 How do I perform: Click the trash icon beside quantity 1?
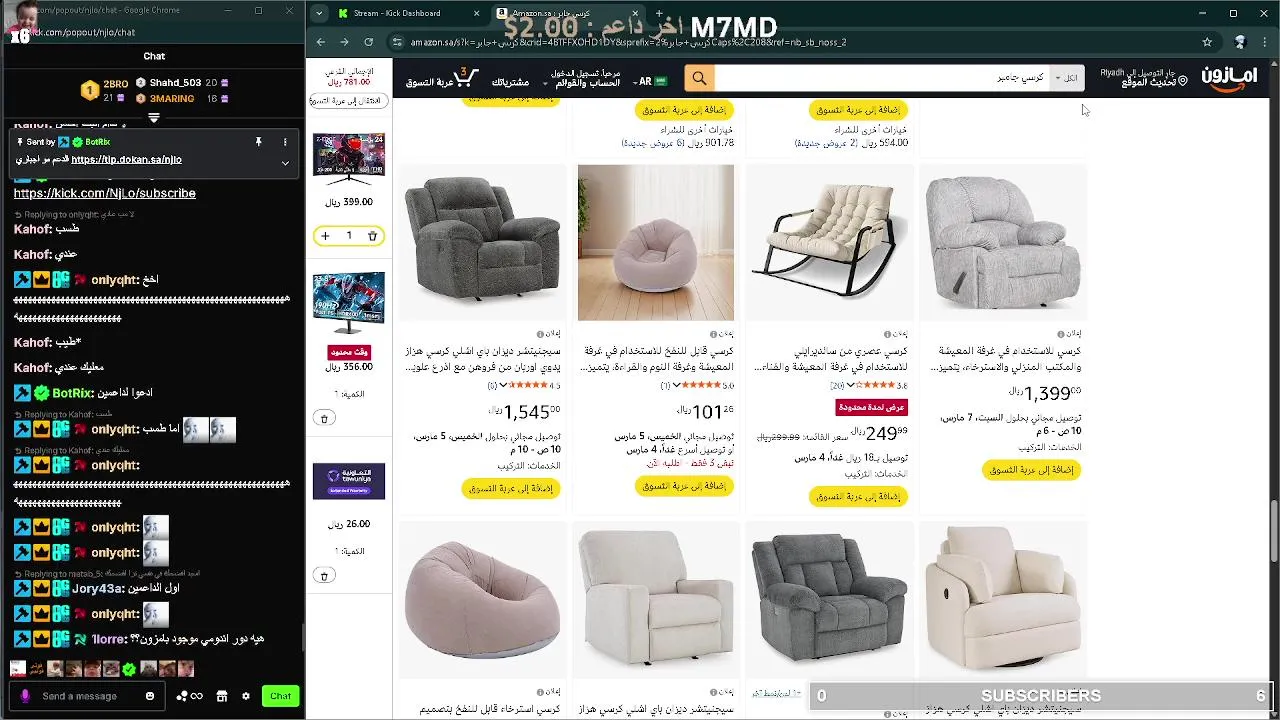[x=372, y=236]
